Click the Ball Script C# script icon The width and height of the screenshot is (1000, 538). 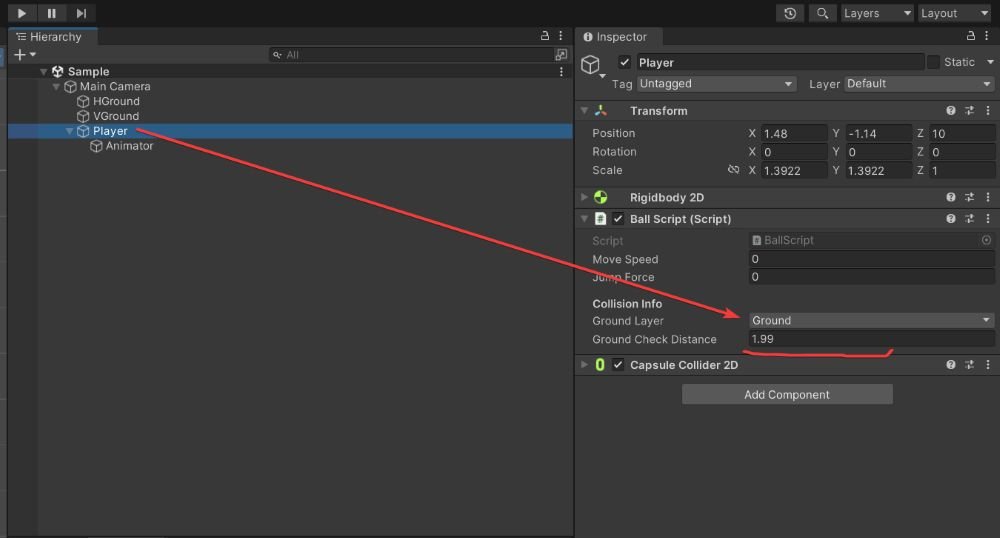point(600,219)
